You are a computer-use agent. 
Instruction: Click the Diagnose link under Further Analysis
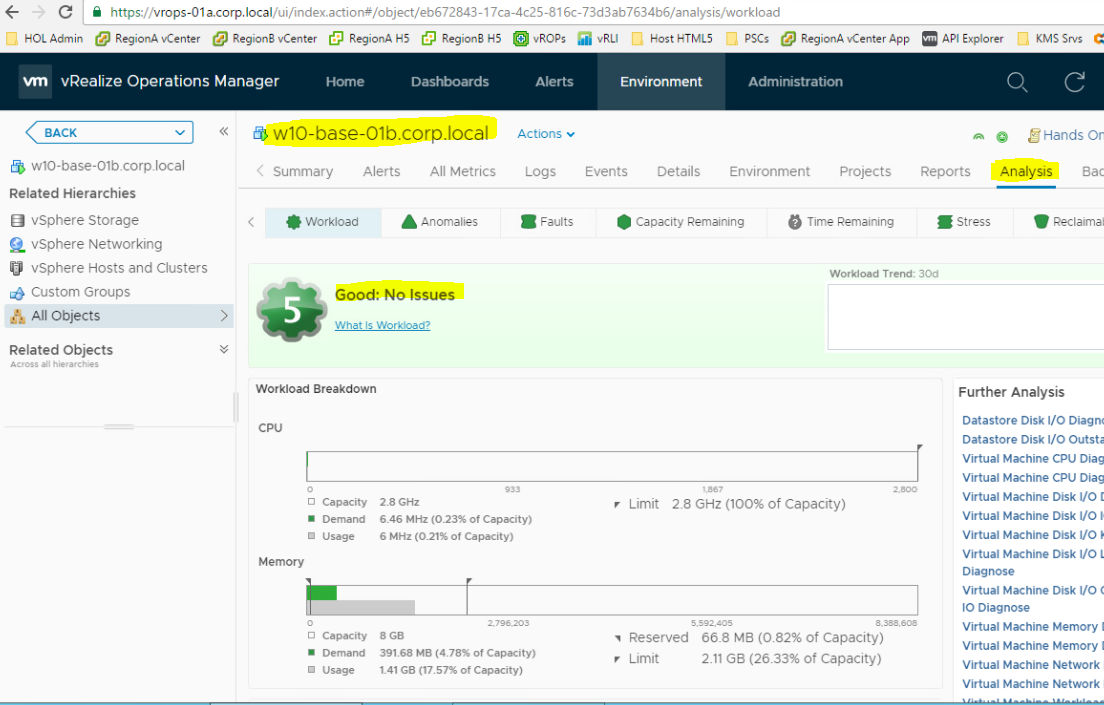pyautogui.click(x=989, y=571)
